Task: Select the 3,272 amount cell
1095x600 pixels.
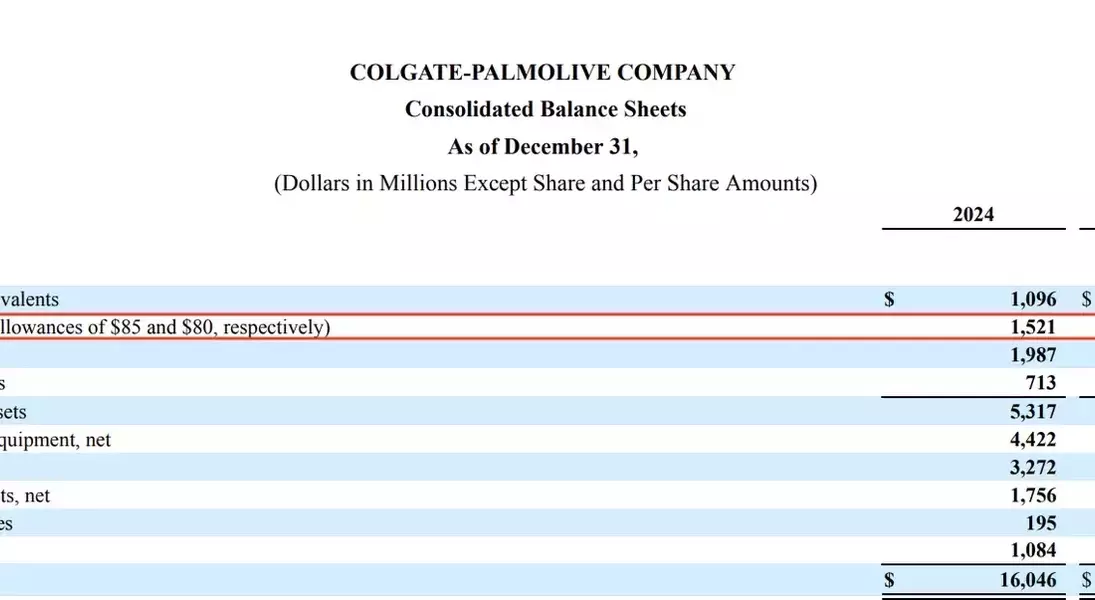Action: [1033, 468]
